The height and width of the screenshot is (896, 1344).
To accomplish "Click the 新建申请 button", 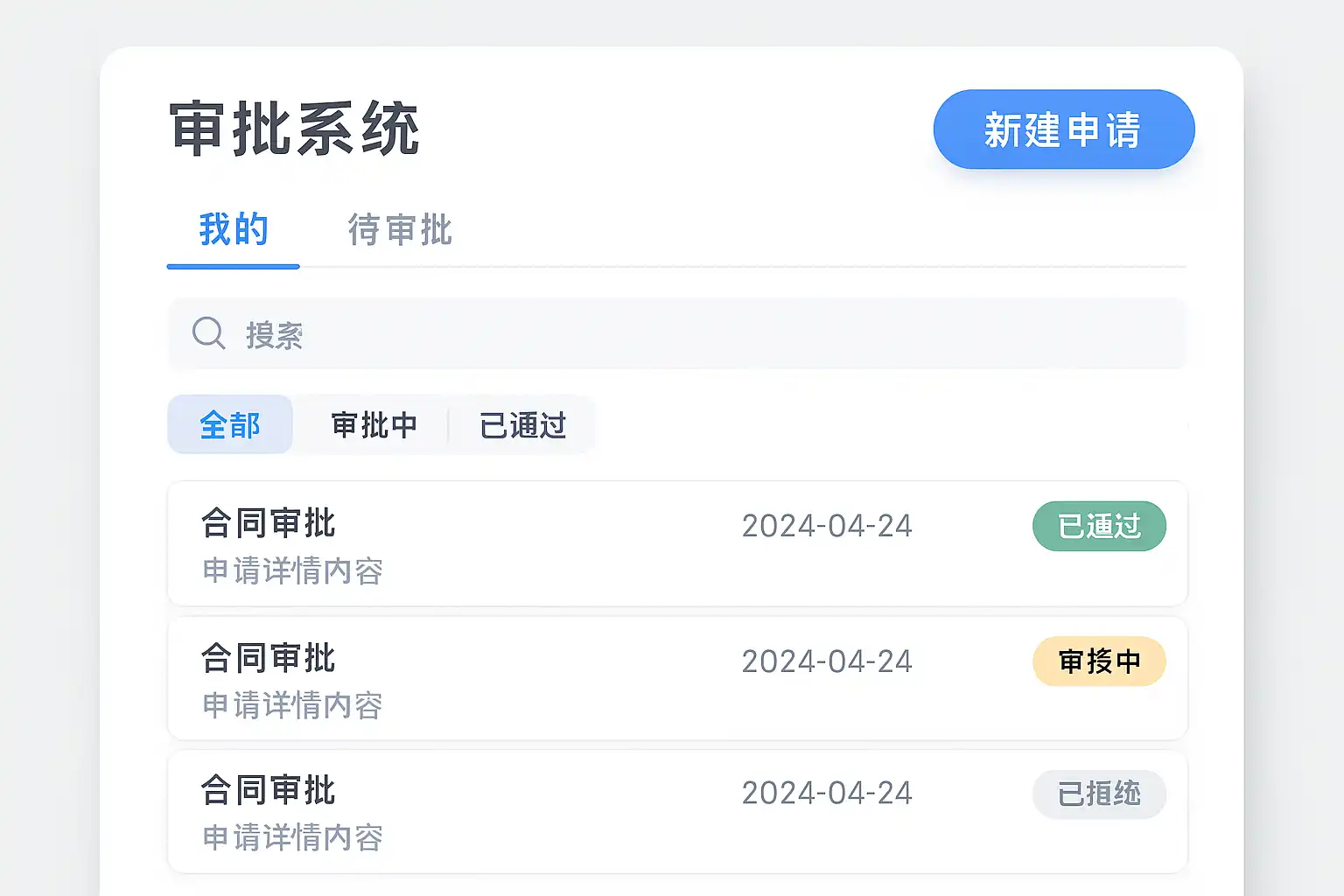I will [x=1063, y=129].
